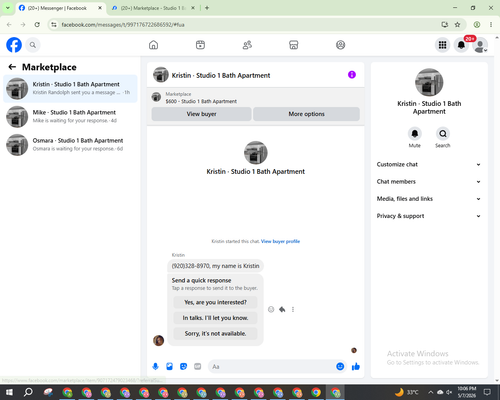
Task: Open the View buyer profile link
Action: pyautogui.click(x=280, y=241)
